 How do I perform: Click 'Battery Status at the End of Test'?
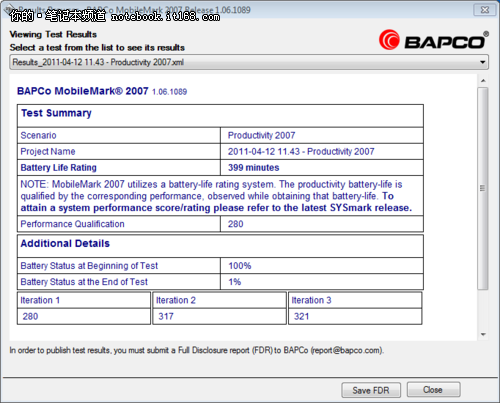coord(84,282)
